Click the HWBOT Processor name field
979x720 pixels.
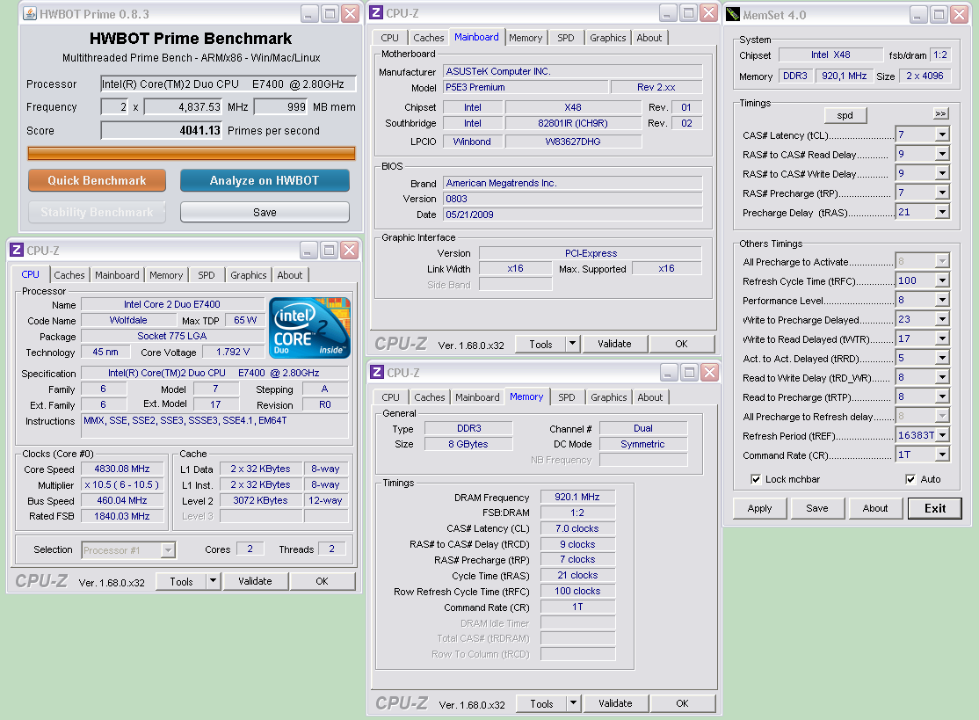pos(229,84)
